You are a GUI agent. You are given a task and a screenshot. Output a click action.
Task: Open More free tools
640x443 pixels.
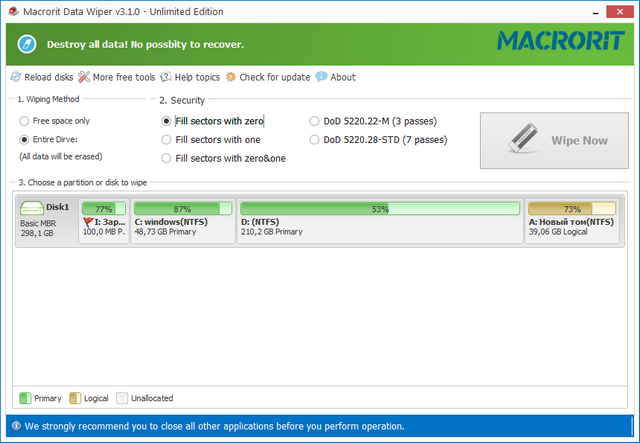pos(117,77)
